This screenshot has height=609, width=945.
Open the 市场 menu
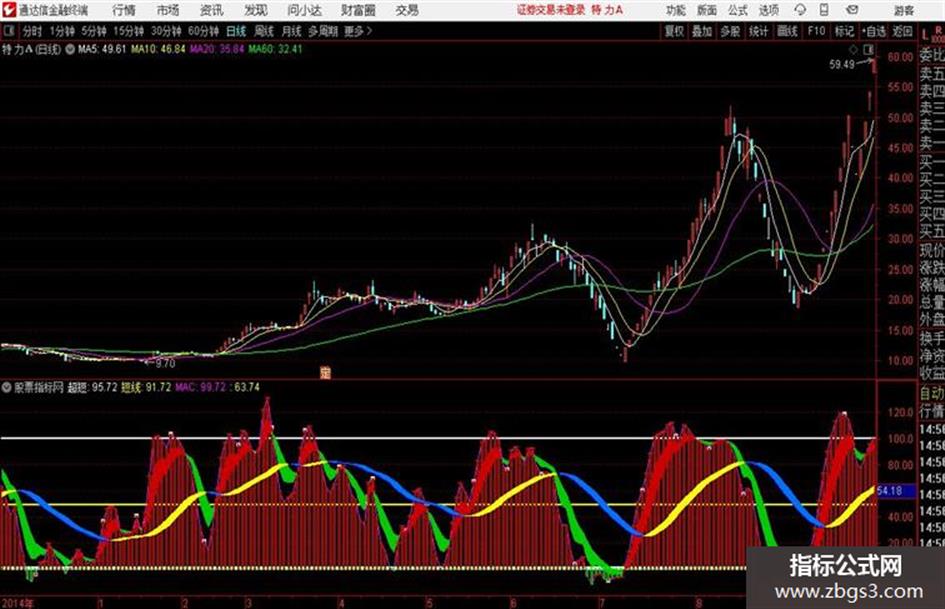pos(168,10)
